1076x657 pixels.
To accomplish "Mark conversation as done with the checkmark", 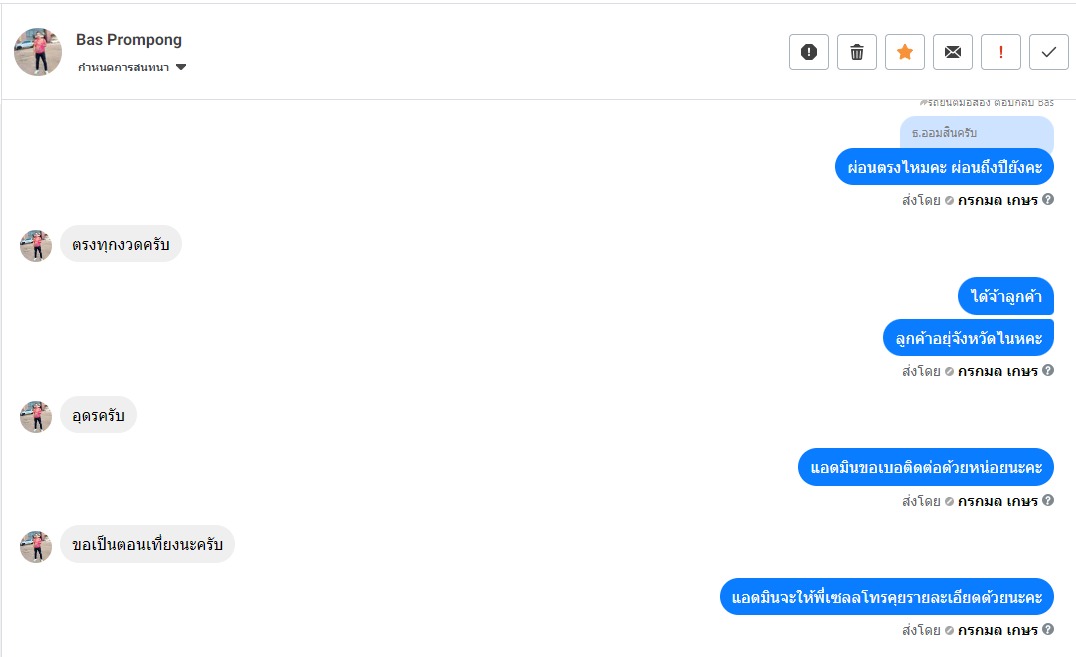I will tap(1049, 52).
